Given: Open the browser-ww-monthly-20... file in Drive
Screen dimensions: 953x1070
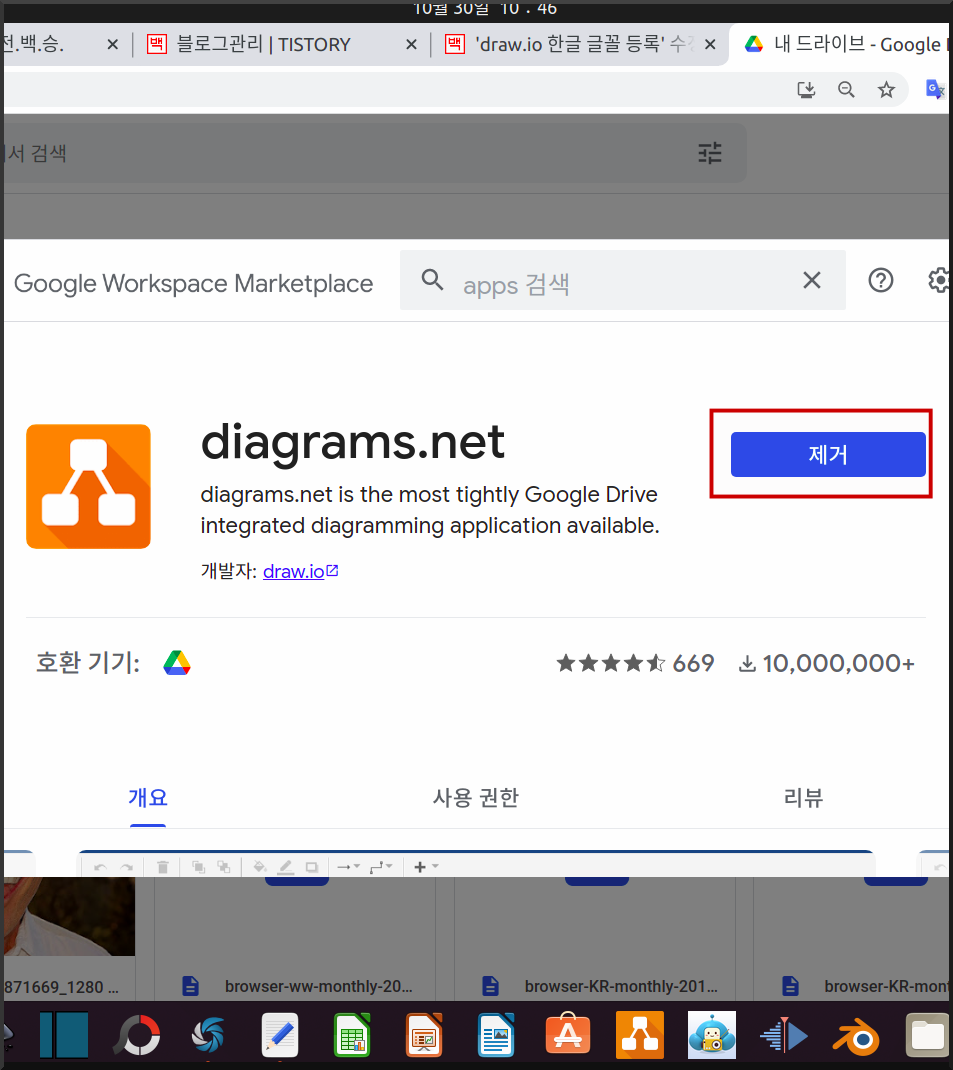Looking at the screenshot, I should coord(297,986).
